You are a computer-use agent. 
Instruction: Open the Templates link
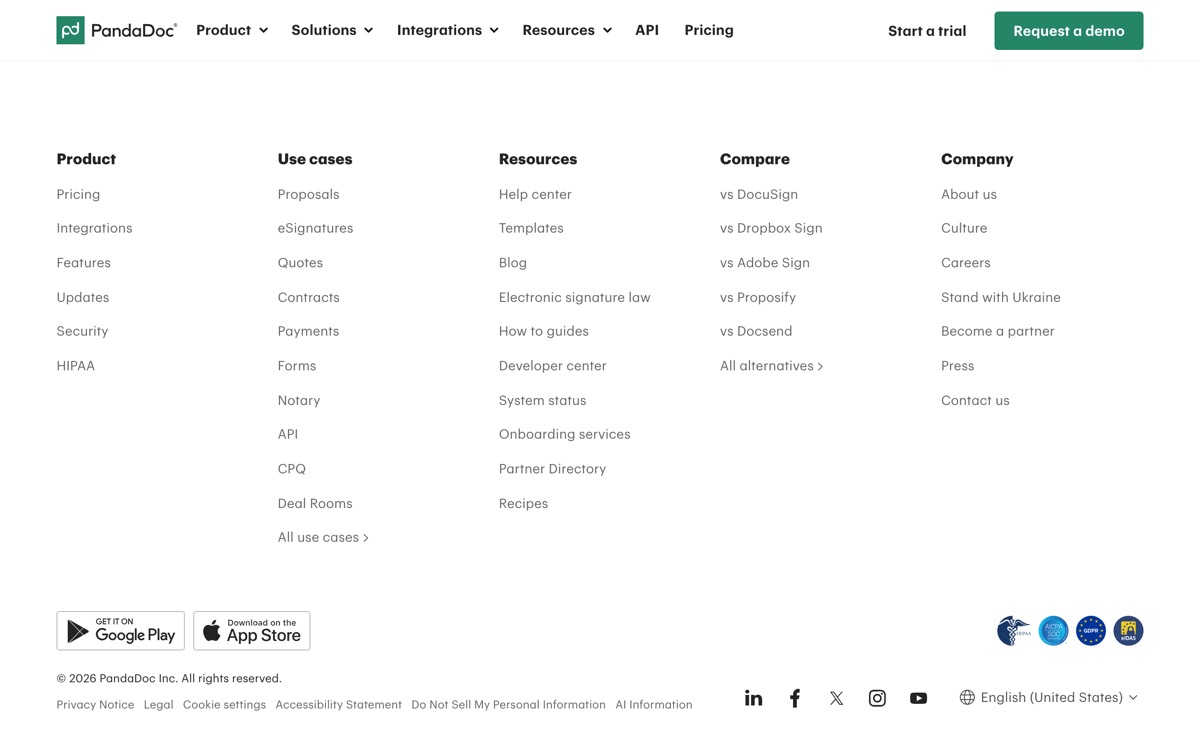531,228
